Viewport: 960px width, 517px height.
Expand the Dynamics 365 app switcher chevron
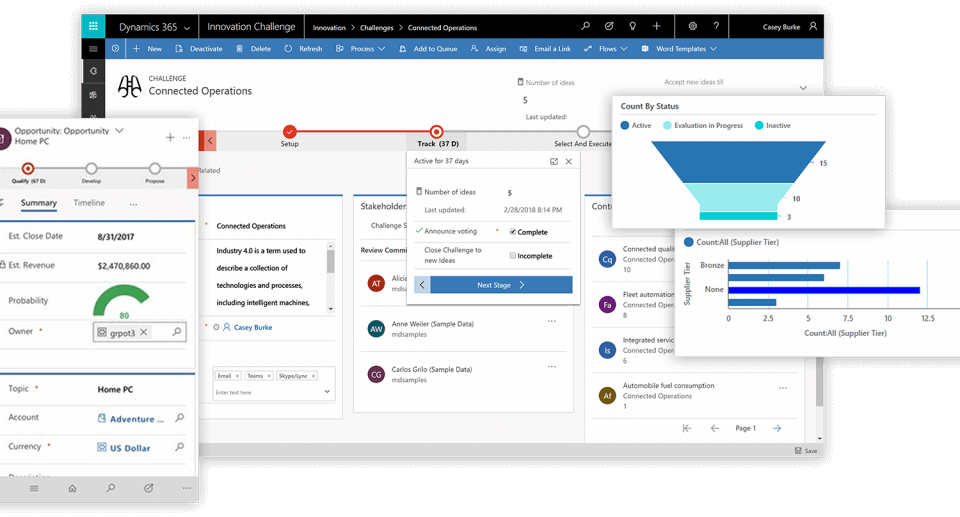[187, 27]
